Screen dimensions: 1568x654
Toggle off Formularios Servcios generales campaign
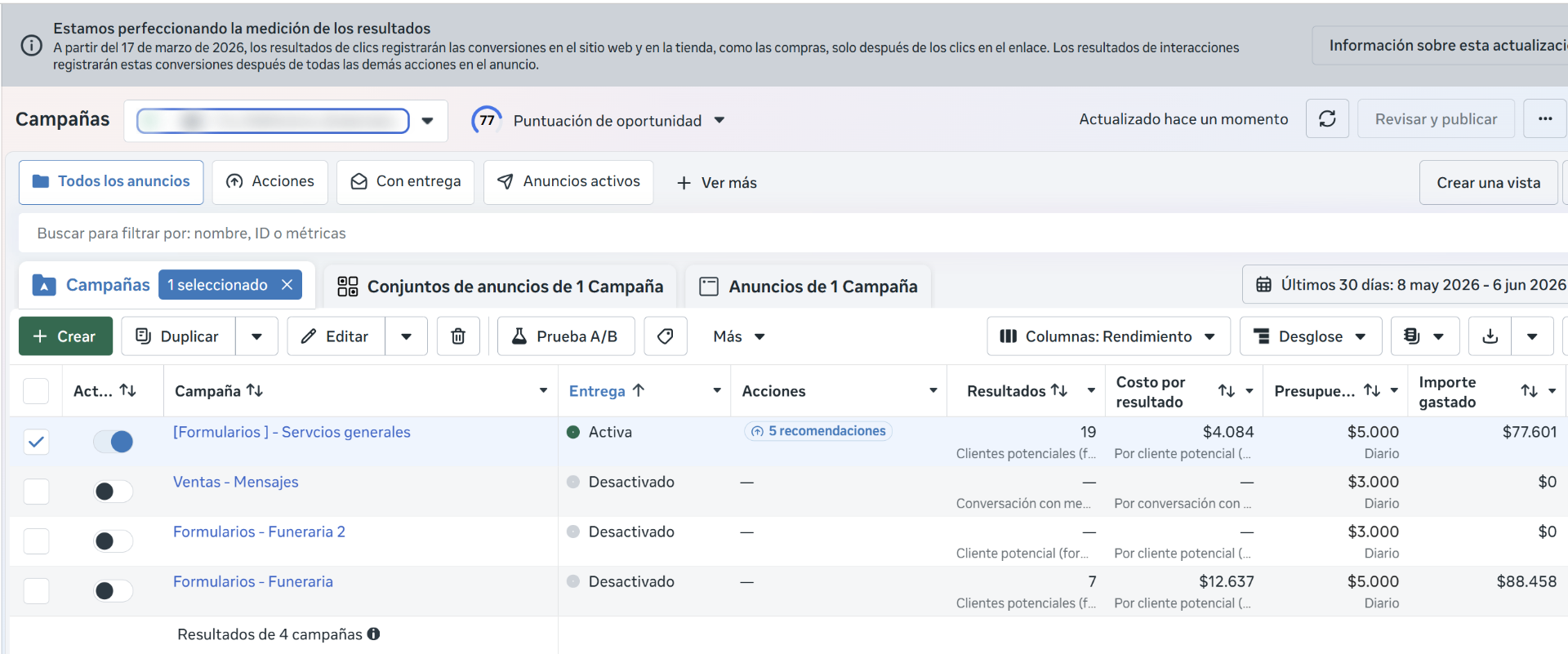click(114, 442)
